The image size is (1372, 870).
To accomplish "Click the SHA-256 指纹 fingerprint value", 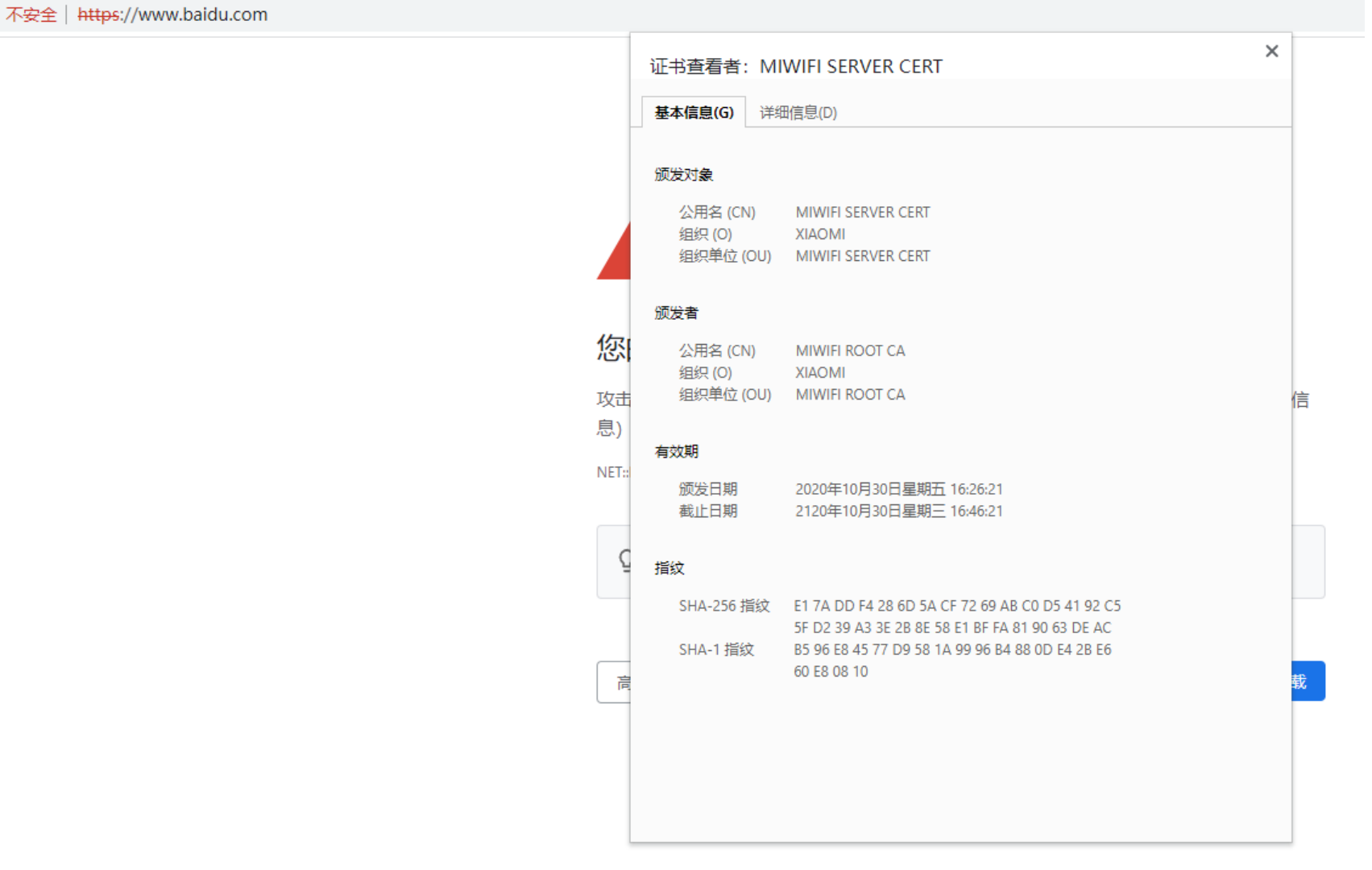I will coord(956,616).
